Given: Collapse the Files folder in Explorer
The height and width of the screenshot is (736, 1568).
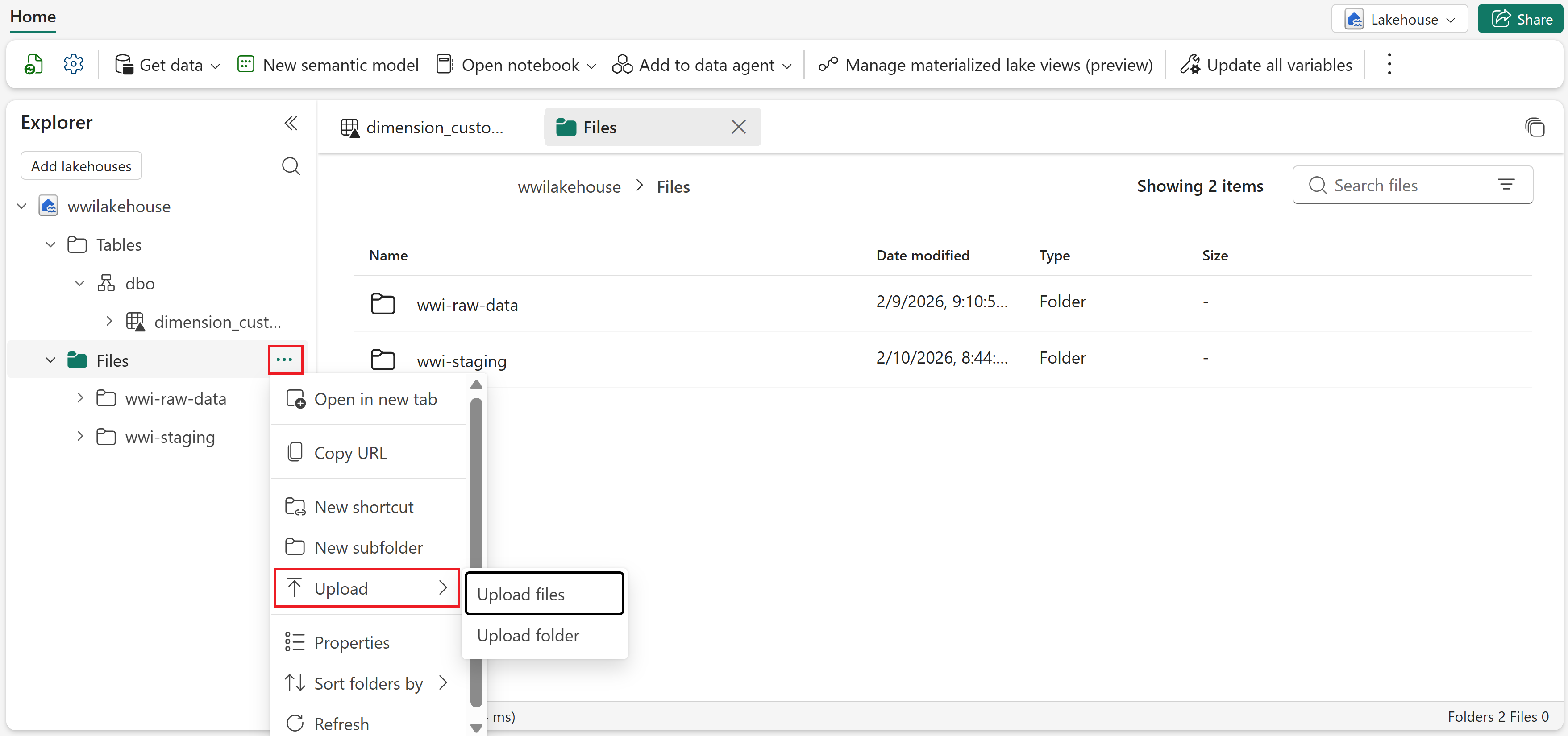Looking at the screenshot, I should pyautogui.click(x=50, y=360).
